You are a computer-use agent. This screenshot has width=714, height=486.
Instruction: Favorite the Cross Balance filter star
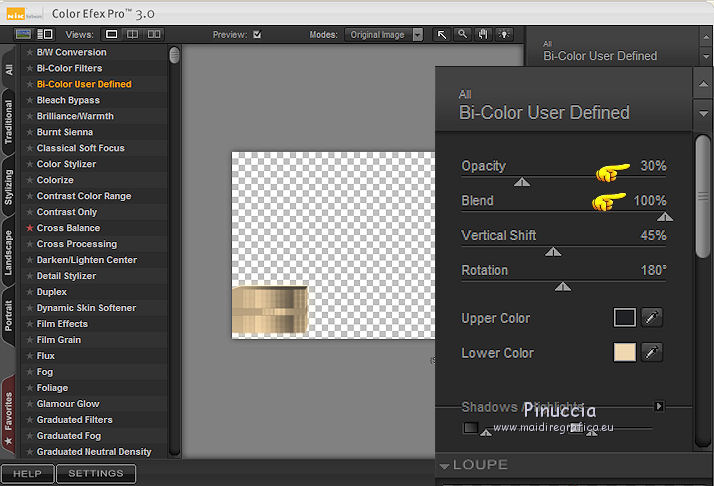pos(30,228)
